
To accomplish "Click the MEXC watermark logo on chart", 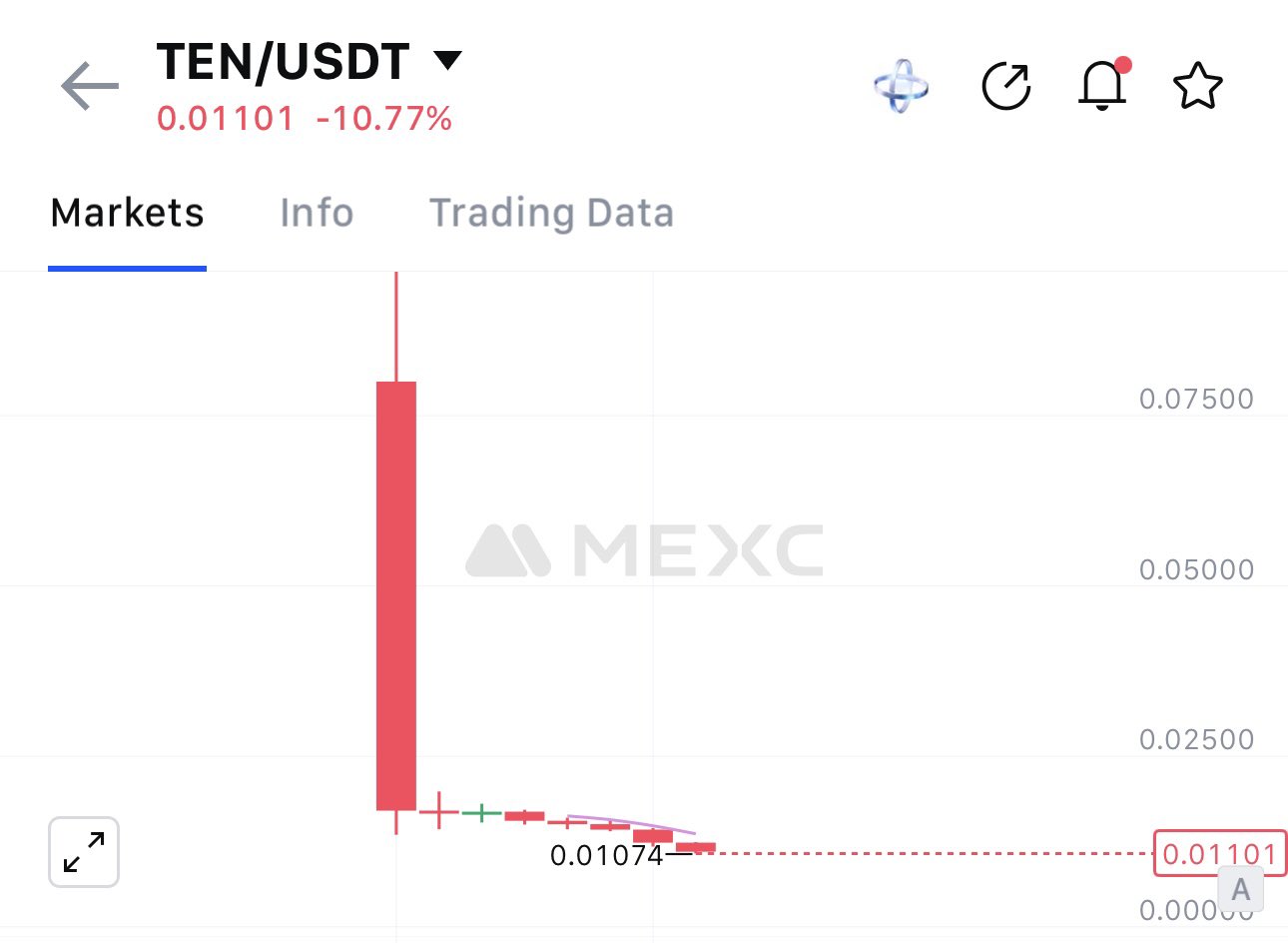I will click(645, 550).
